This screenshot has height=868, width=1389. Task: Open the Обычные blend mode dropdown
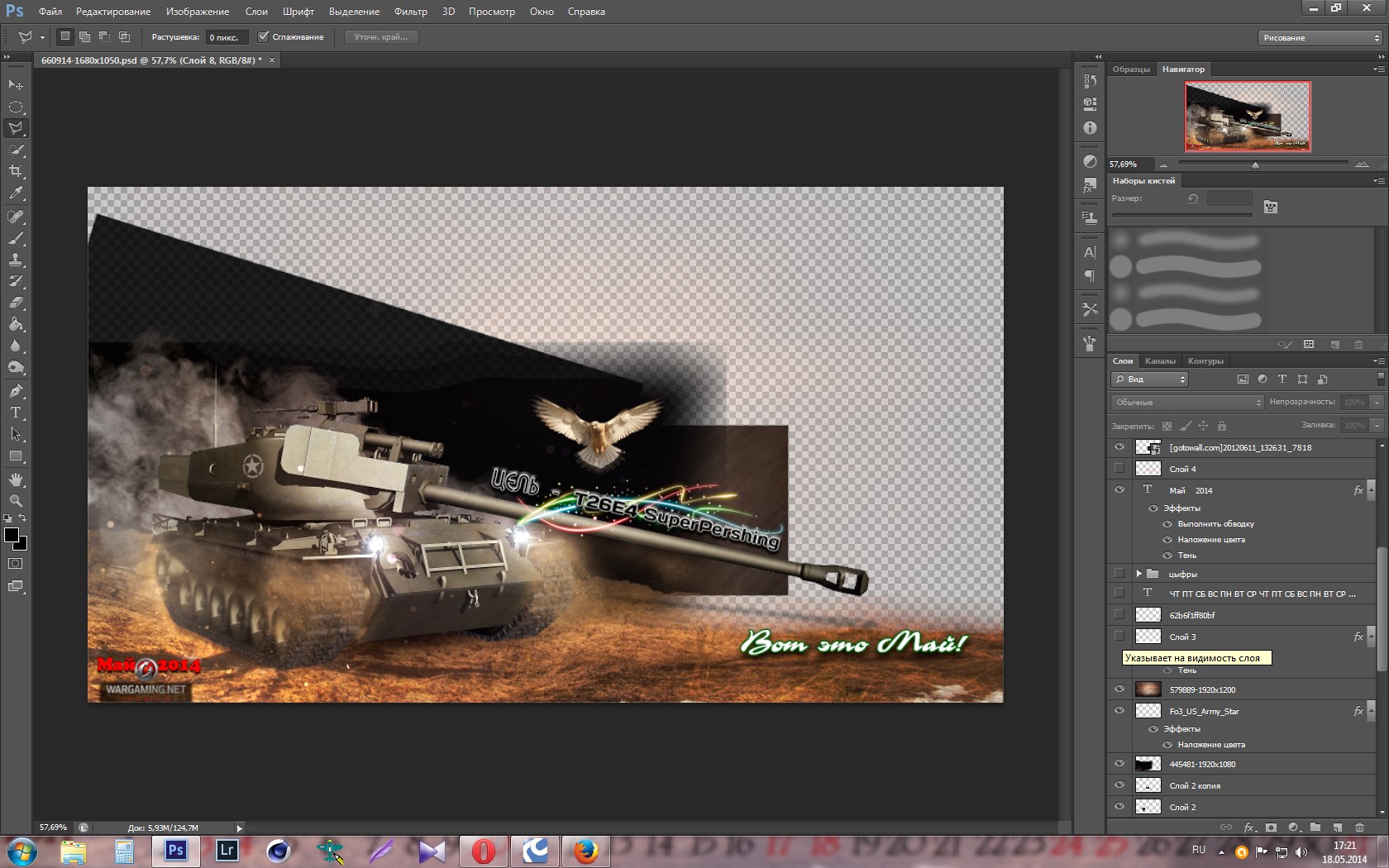pos(1187,403)
